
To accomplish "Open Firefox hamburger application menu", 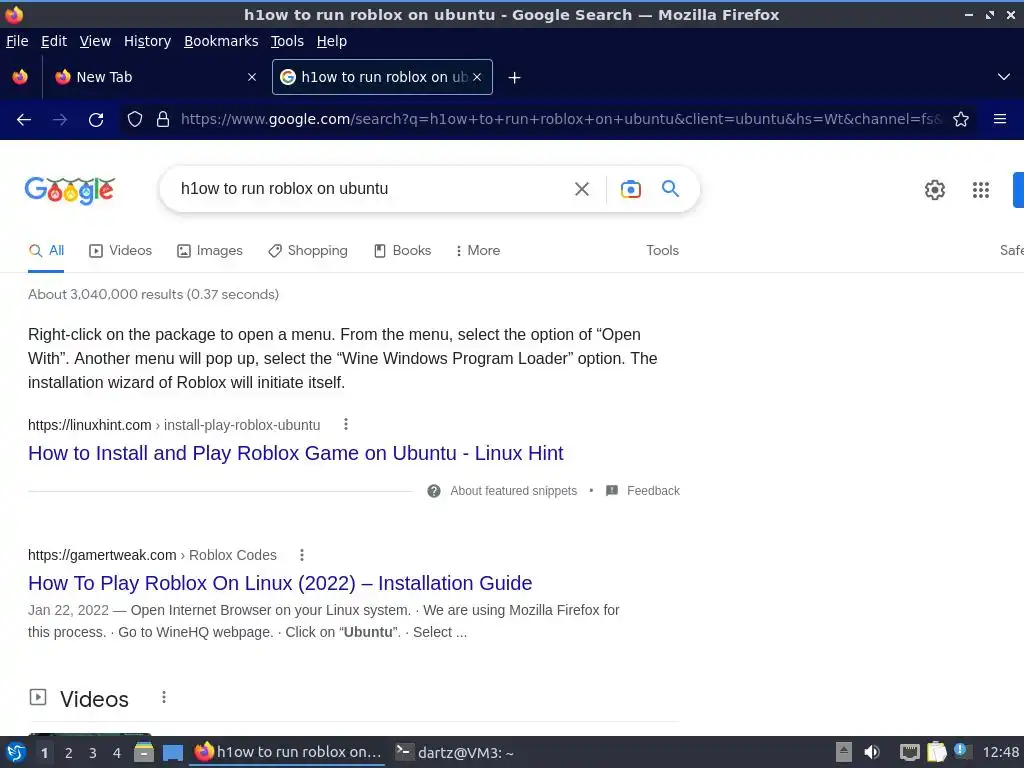I will (1000, 119).
